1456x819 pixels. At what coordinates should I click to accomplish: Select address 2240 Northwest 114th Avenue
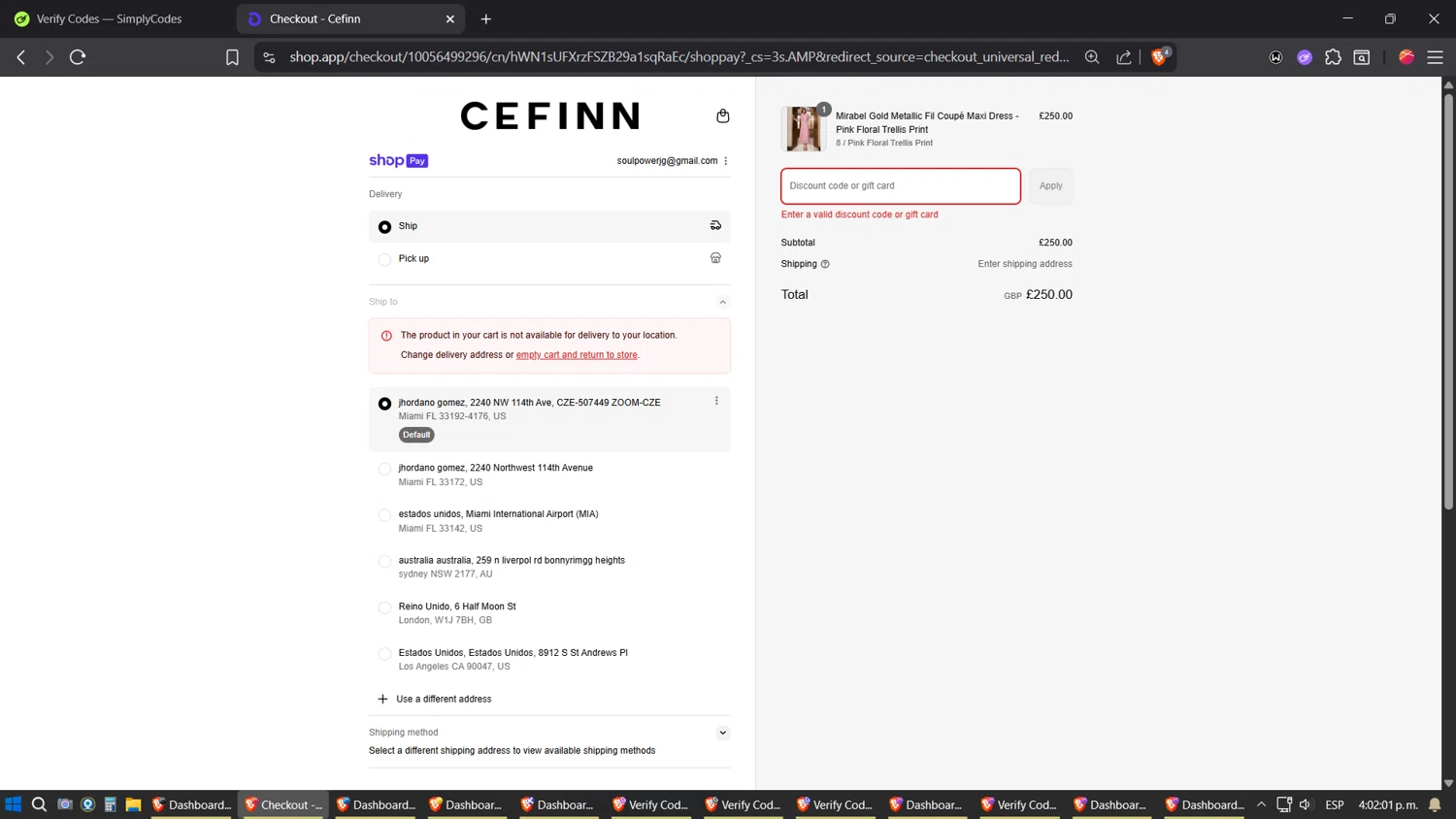tap(549, 475)
